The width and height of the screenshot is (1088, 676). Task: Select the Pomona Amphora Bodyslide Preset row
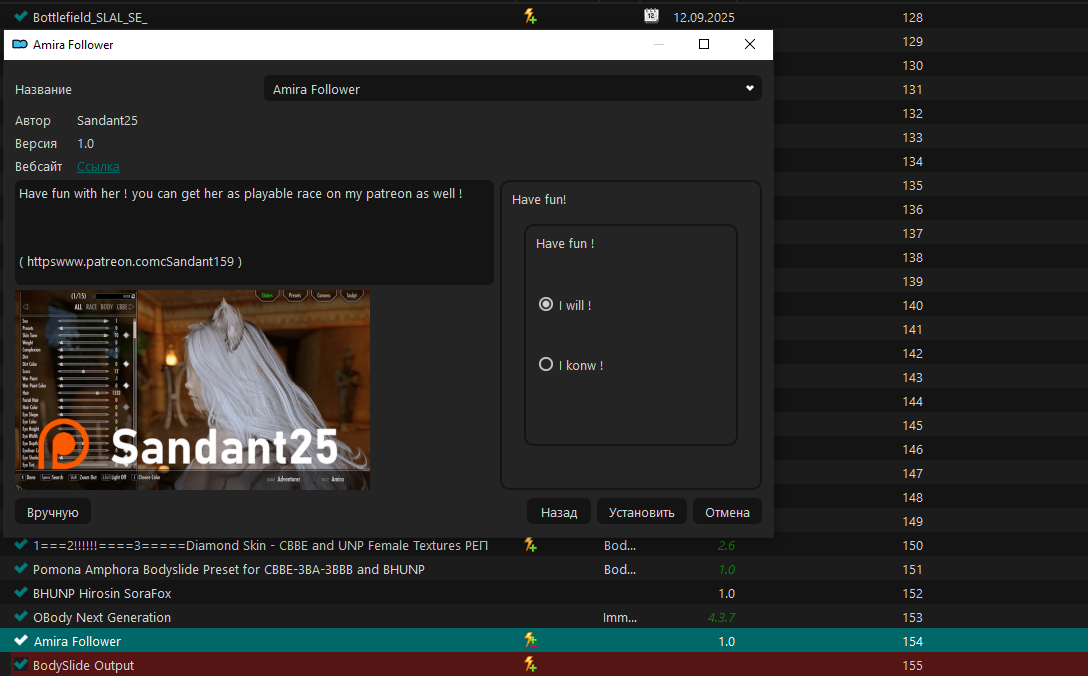pyautogui.click(x=544, y=569)
